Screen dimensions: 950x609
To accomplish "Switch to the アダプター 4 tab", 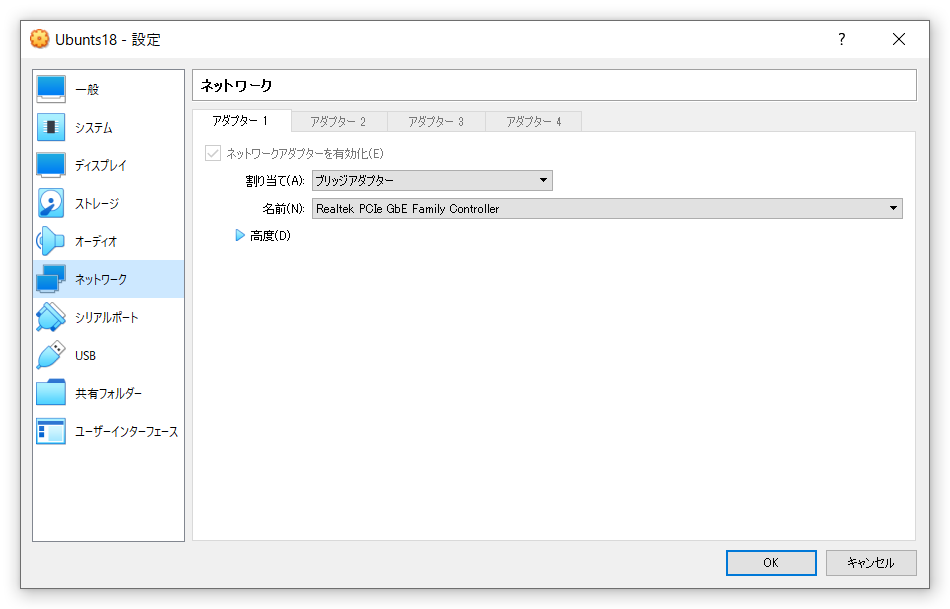I will click(x=534, y=119).
